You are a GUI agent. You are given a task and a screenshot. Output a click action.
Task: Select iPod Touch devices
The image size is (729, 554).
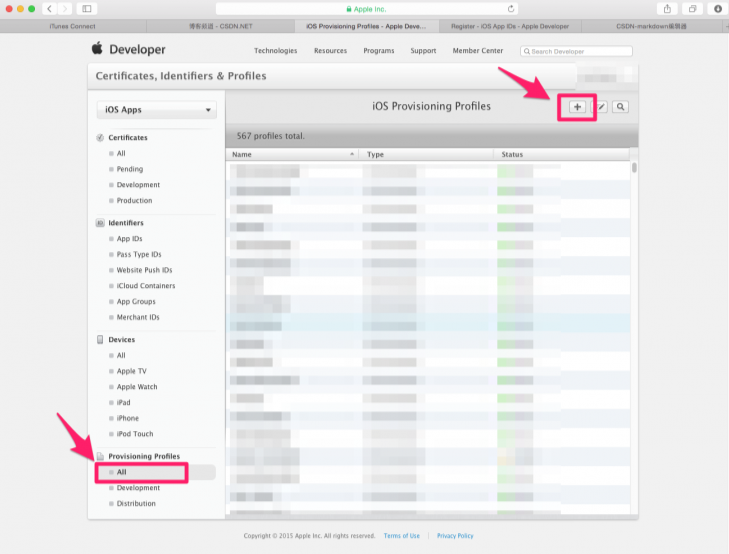(x=135, y=434)
